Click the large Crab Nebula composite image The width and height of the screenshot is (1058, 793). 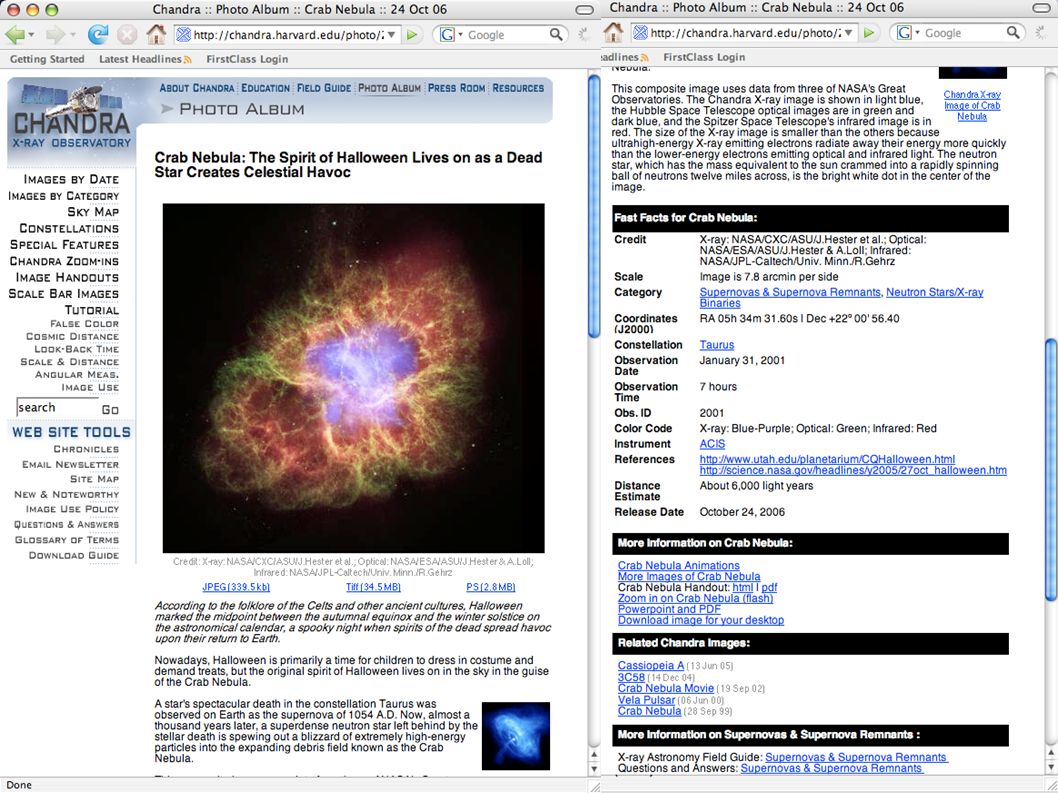354,378
